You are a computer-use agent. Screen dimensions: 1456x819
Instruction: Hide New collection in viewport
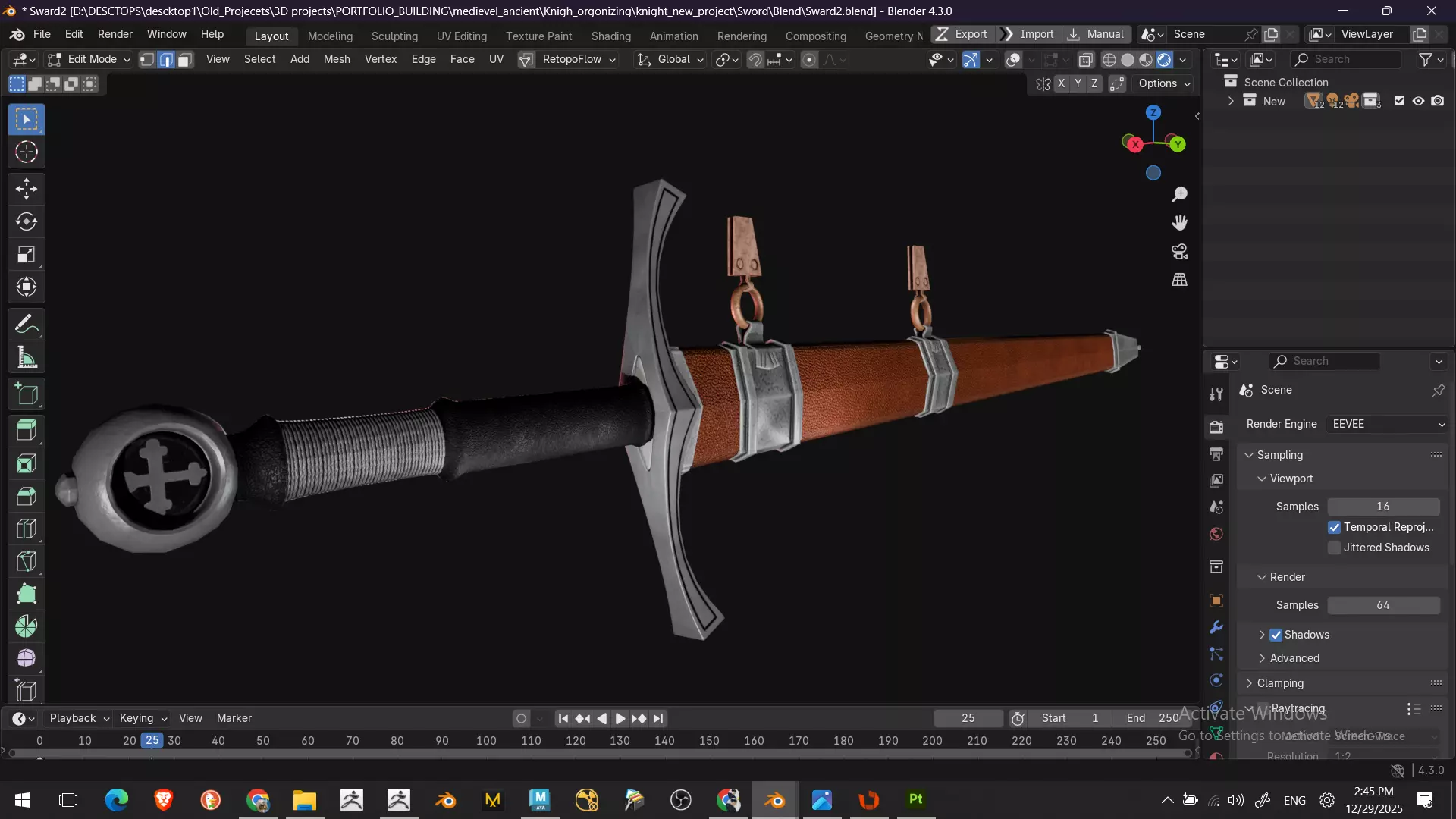[x=1418, y=101]
